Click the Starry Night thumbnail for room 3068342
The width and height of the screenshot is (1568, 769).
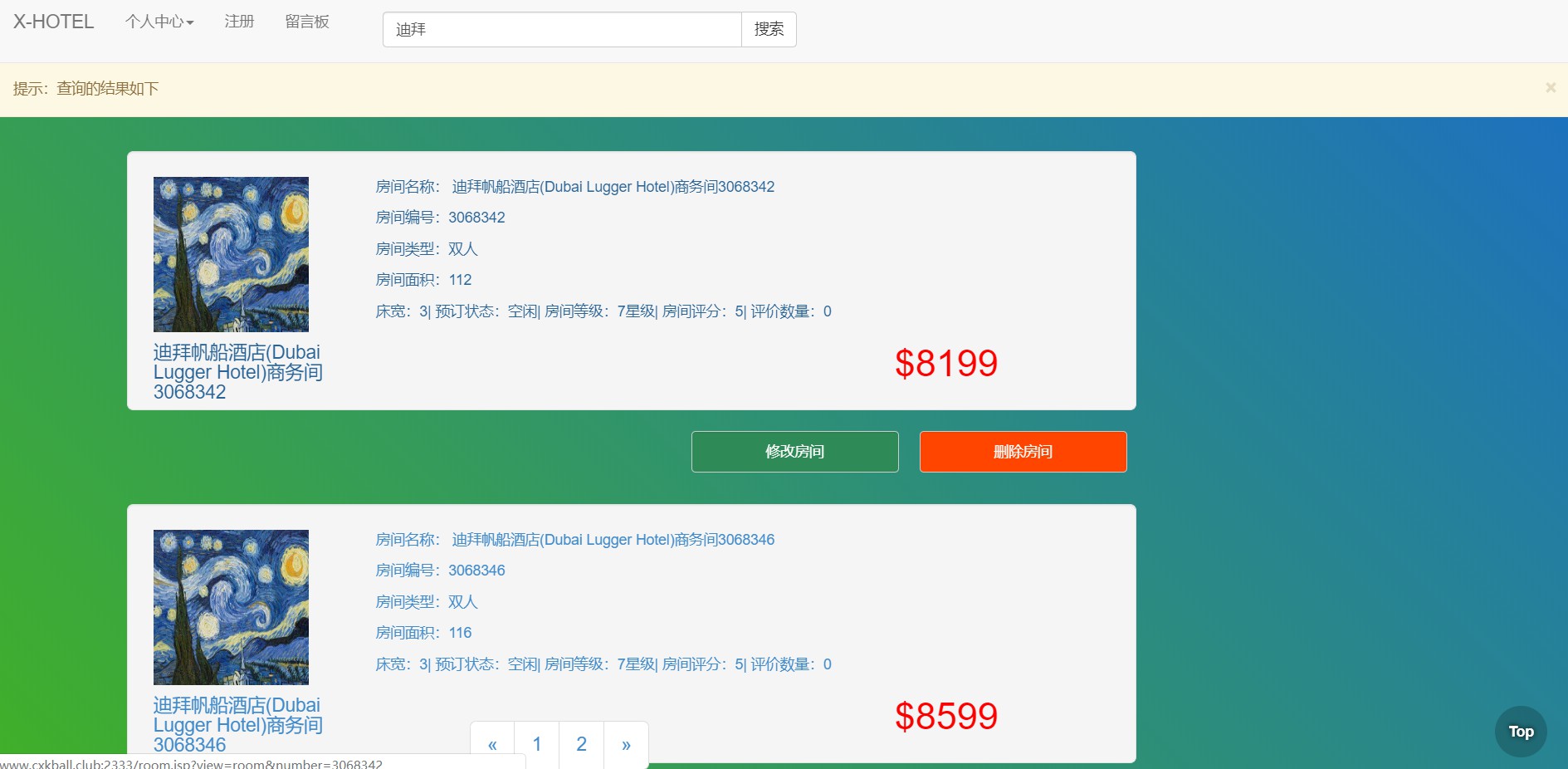(x=231, y=254)
